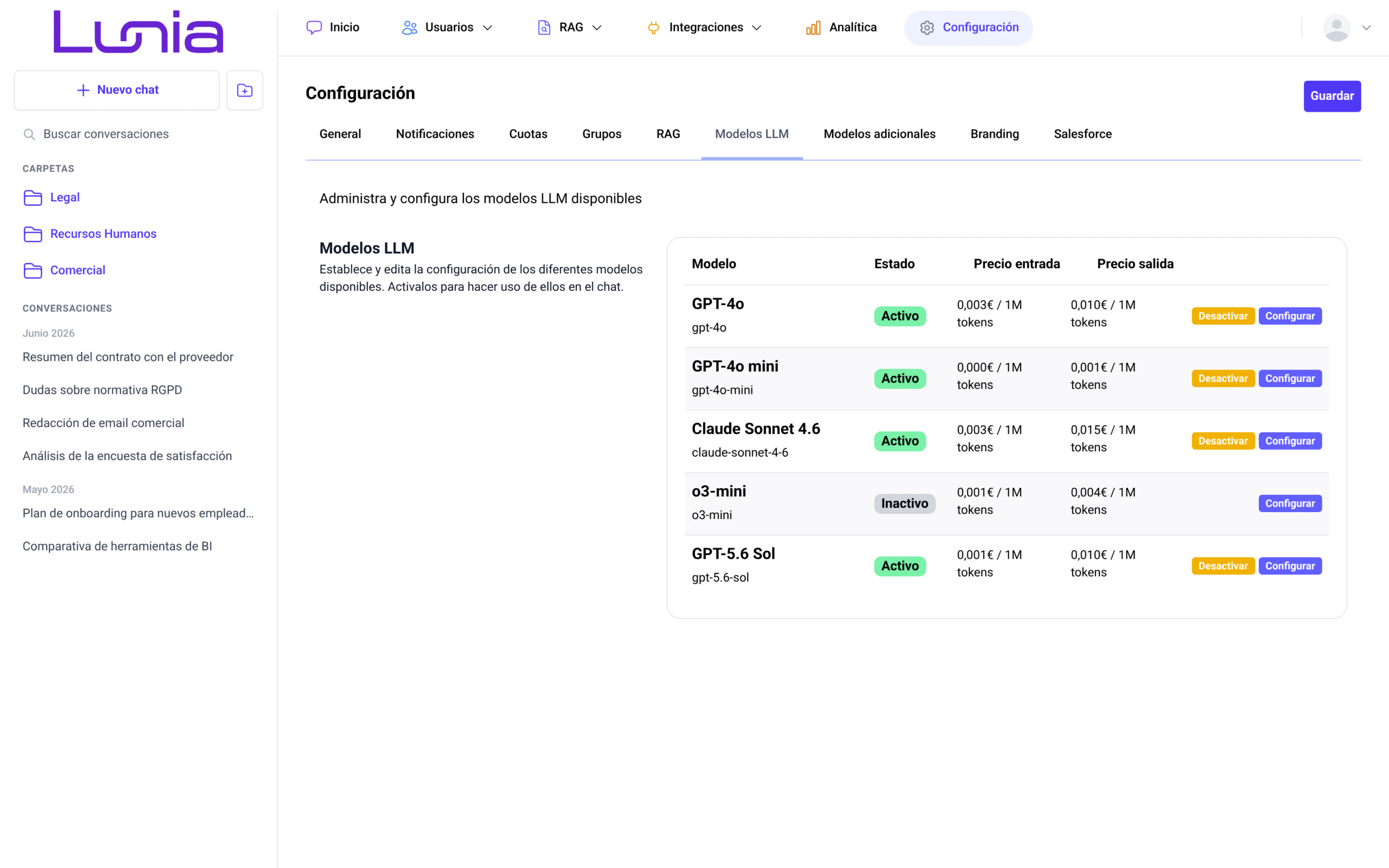Click the new folder icon button

(245, 90)
